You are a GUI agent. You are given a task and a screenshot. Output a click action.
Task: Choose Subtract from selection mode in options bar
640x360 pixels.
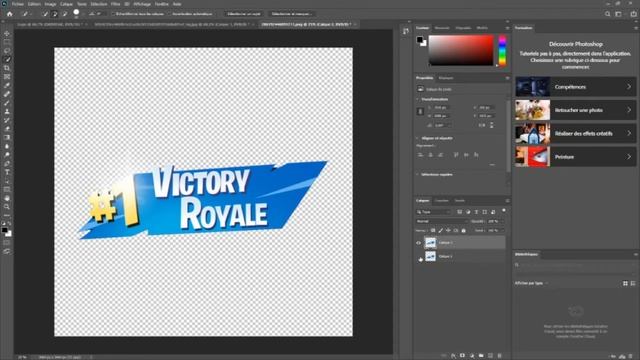(x=64, y=14)
